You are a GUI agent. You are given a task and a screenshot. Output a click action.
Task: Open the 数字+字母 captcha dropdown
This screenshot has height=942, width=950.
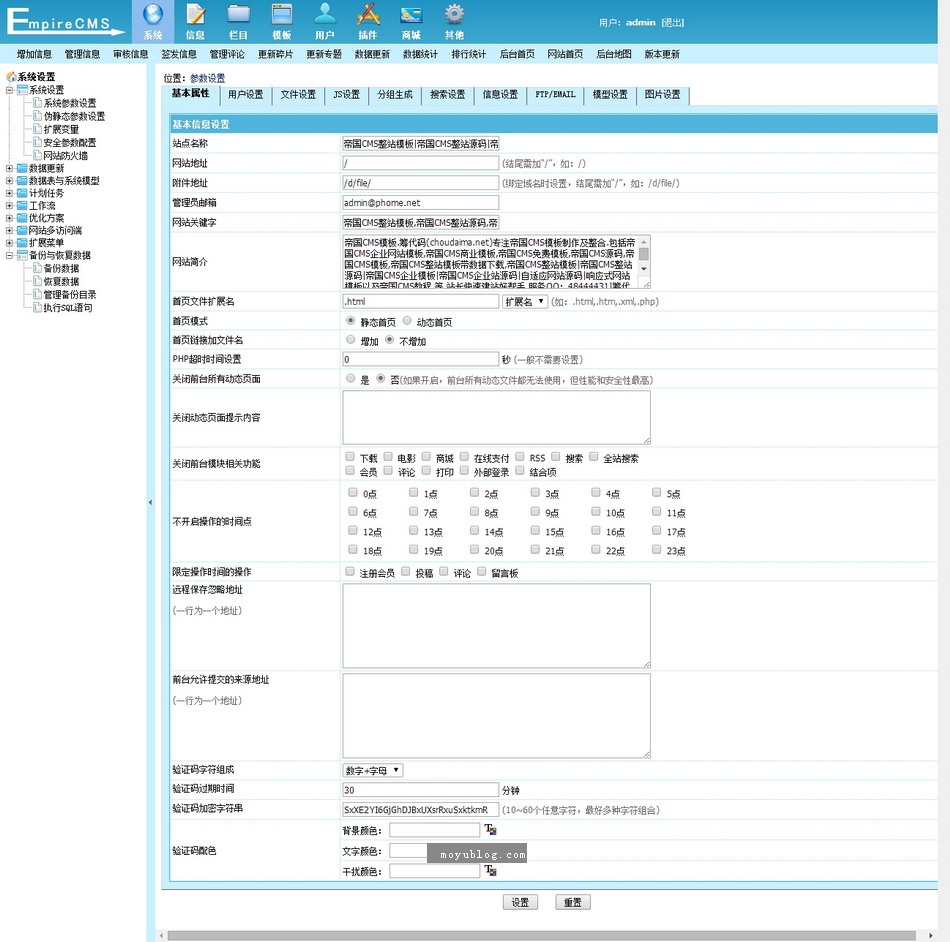(x=373, y=771)
